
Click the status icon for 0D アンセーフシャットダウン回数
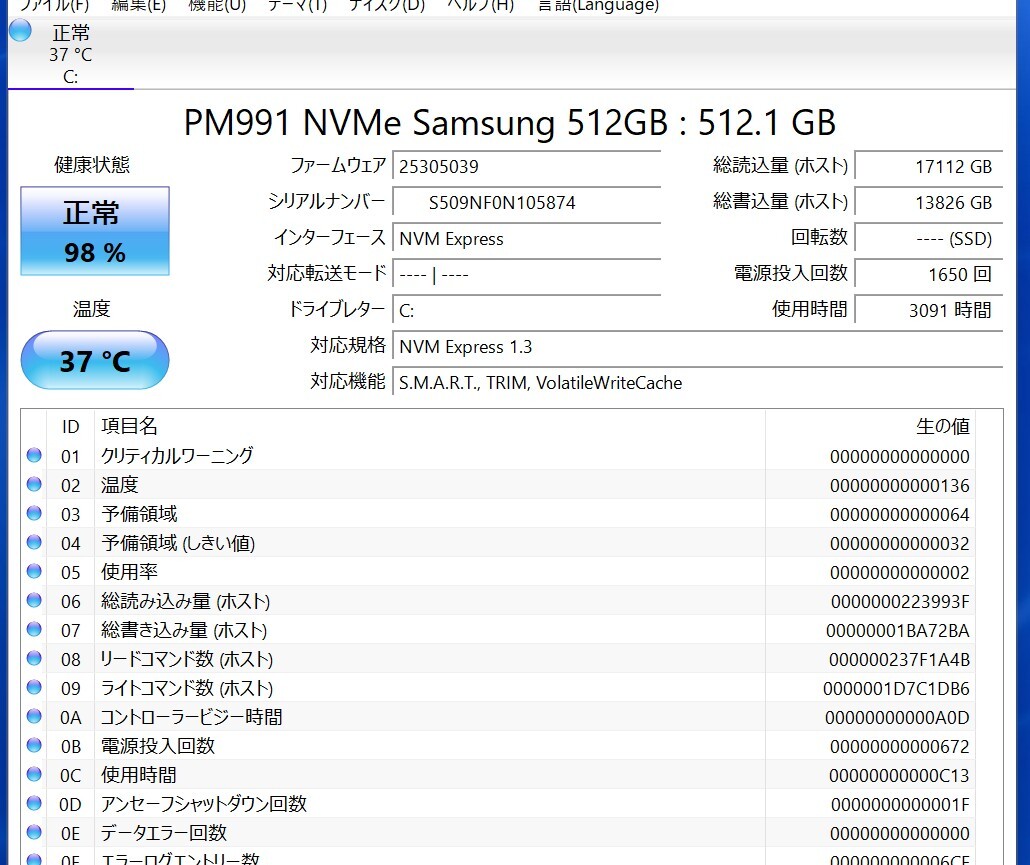click(x=34, y=803)
